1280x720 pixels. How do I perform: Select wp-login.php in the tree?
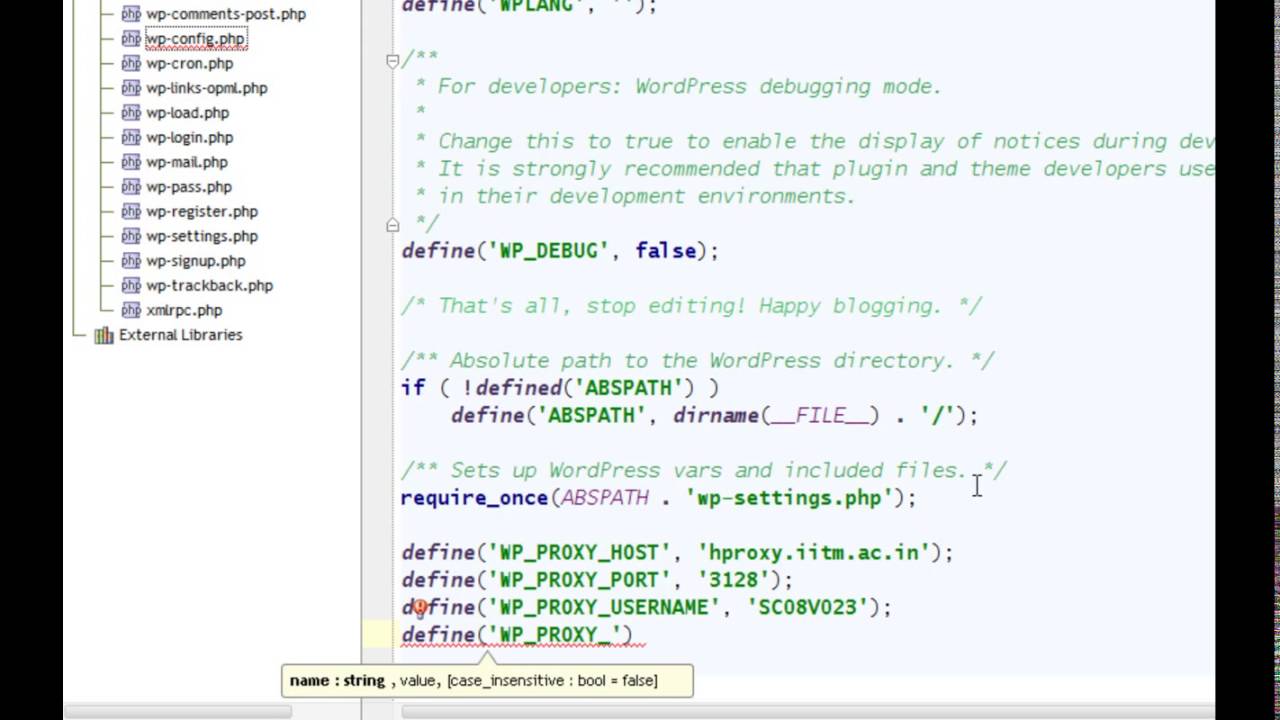coord(189,137)
